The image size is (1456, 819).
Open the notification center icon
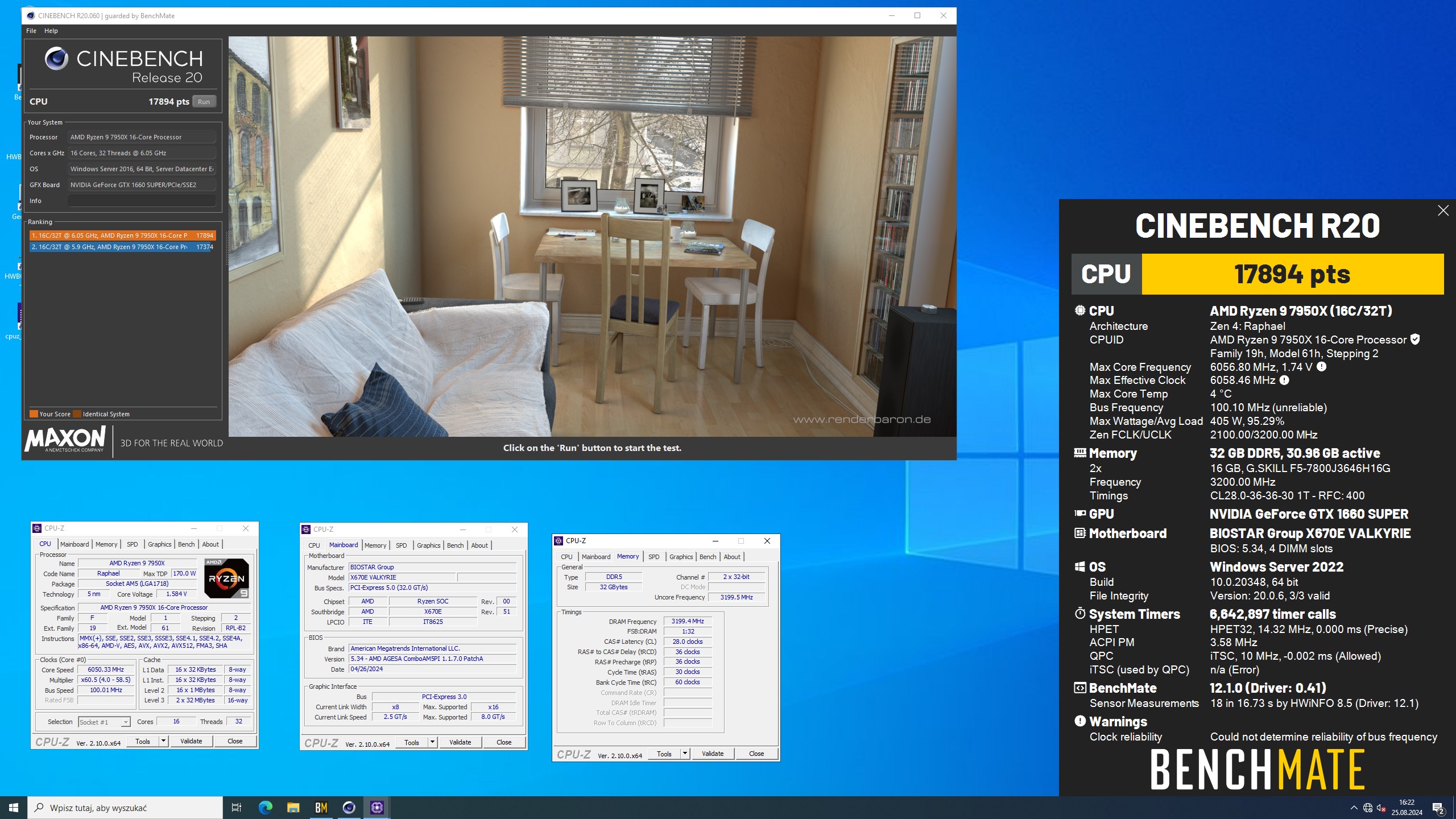(1438, 808)
